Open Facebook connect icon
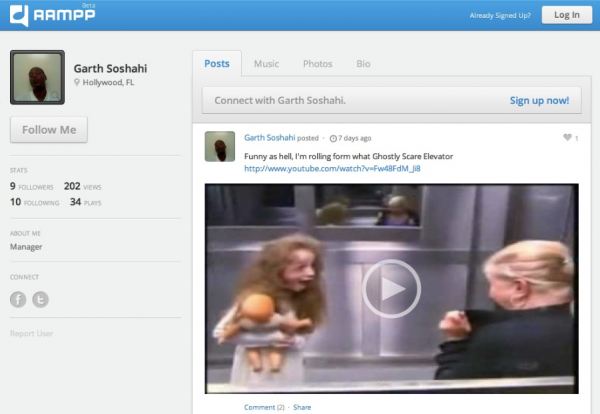The width and height of the screenshot is (600, 414). click(x=18, y=300)
